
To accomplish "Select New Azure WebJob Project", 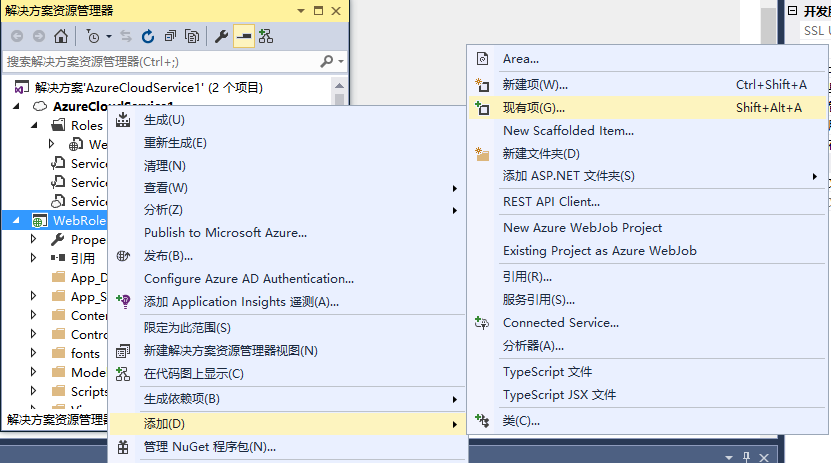I will pyautogui.click(x=648, y=228).
